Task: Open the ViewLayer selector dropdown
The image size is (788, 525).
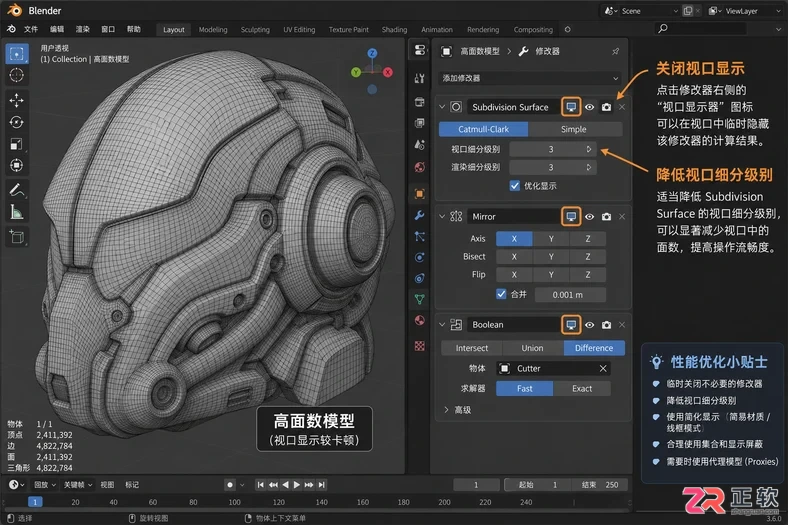Action: [746, 11]
